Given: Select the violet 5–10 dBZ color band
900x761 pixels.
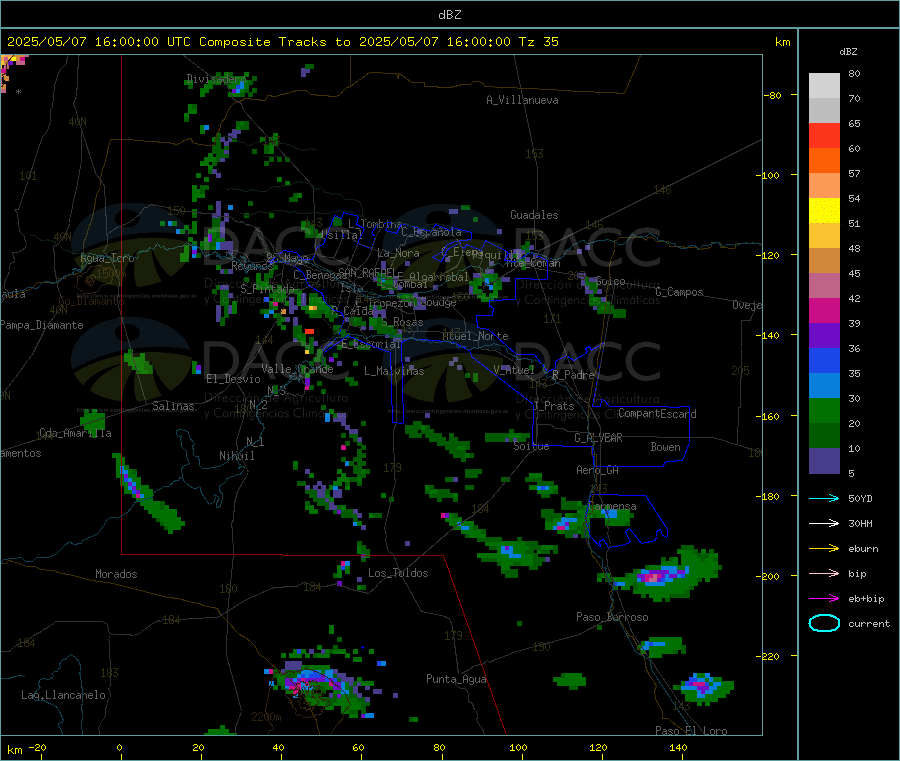Looking at the screenshot, I should pos(824,461).
